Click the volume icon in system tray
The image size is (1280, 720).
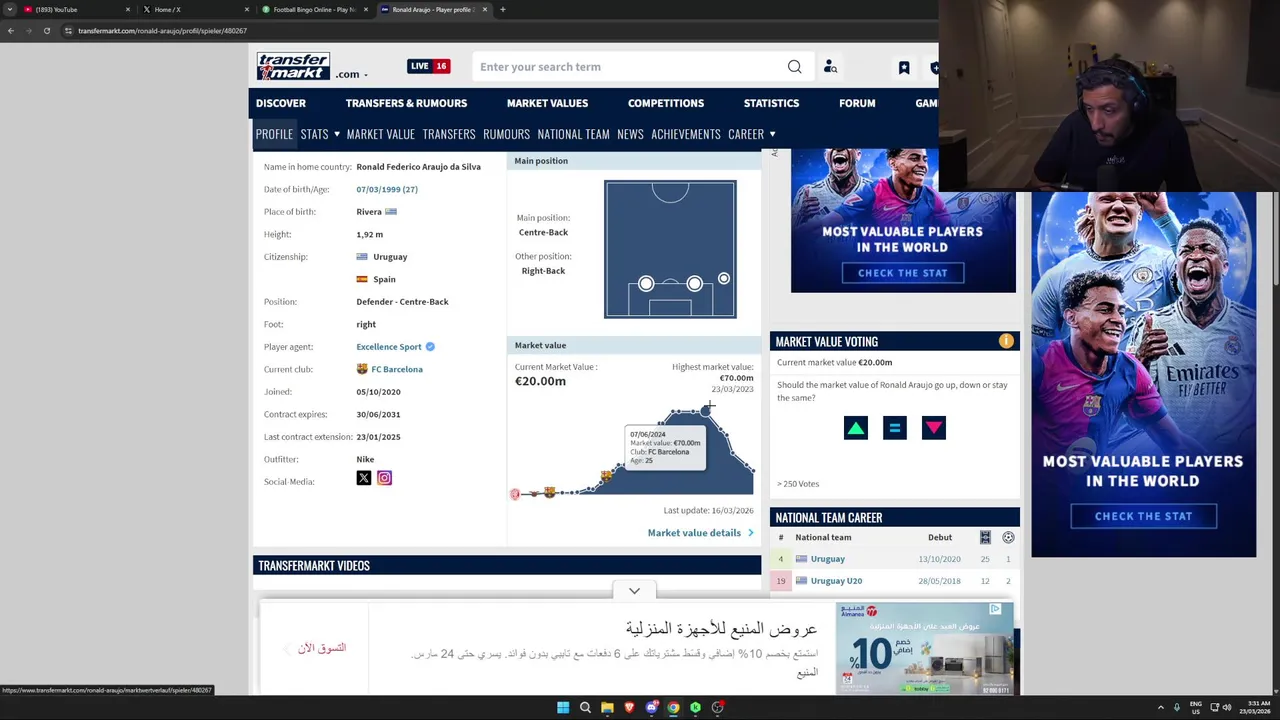click(1227, 707)
